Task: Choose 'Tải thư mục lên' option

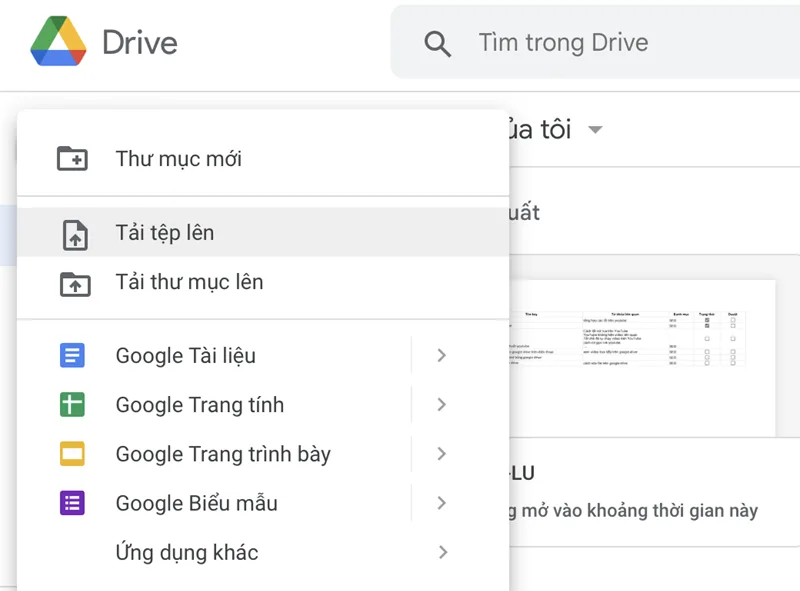Action: 263,282
